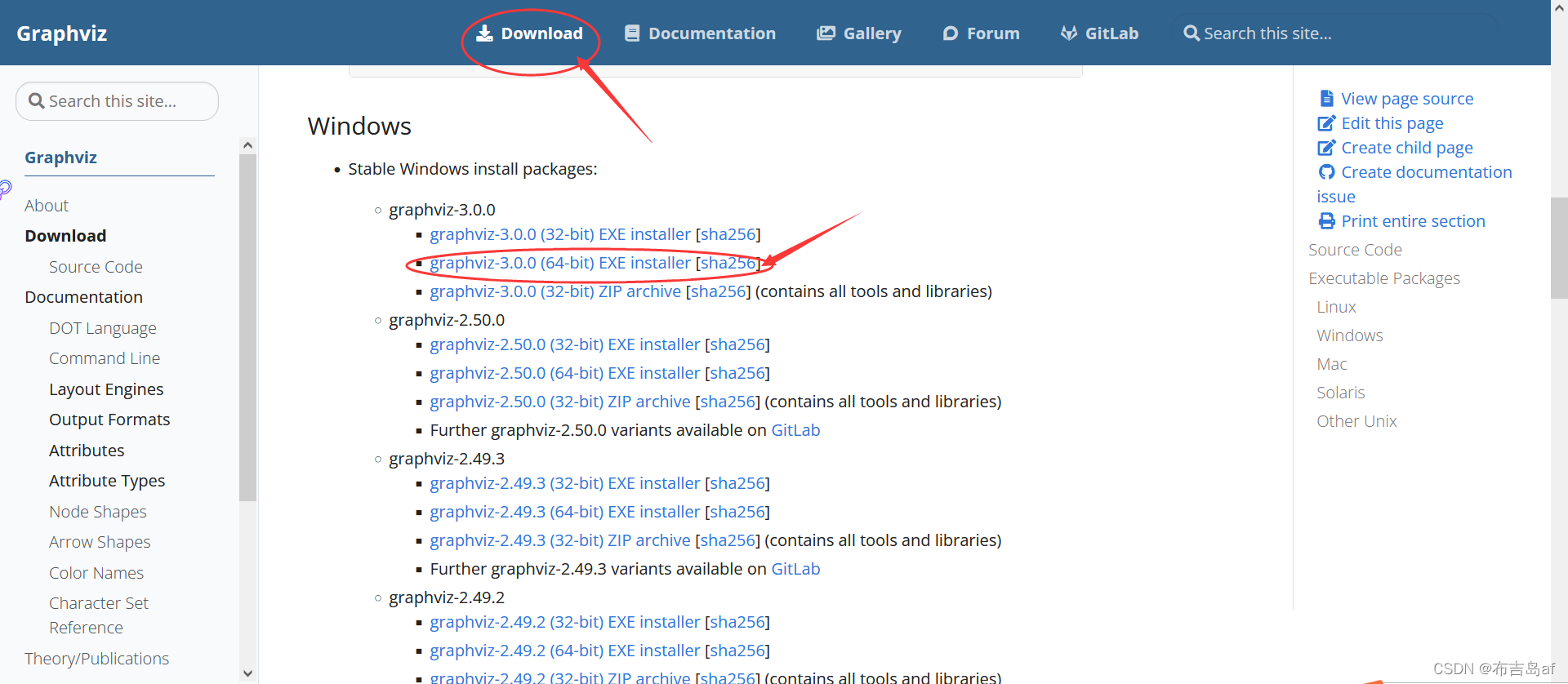The width and height of the screenshot is (1568, 684).
Task: Open Command Line in the sidebar
Action: click(x=105, y=358)
